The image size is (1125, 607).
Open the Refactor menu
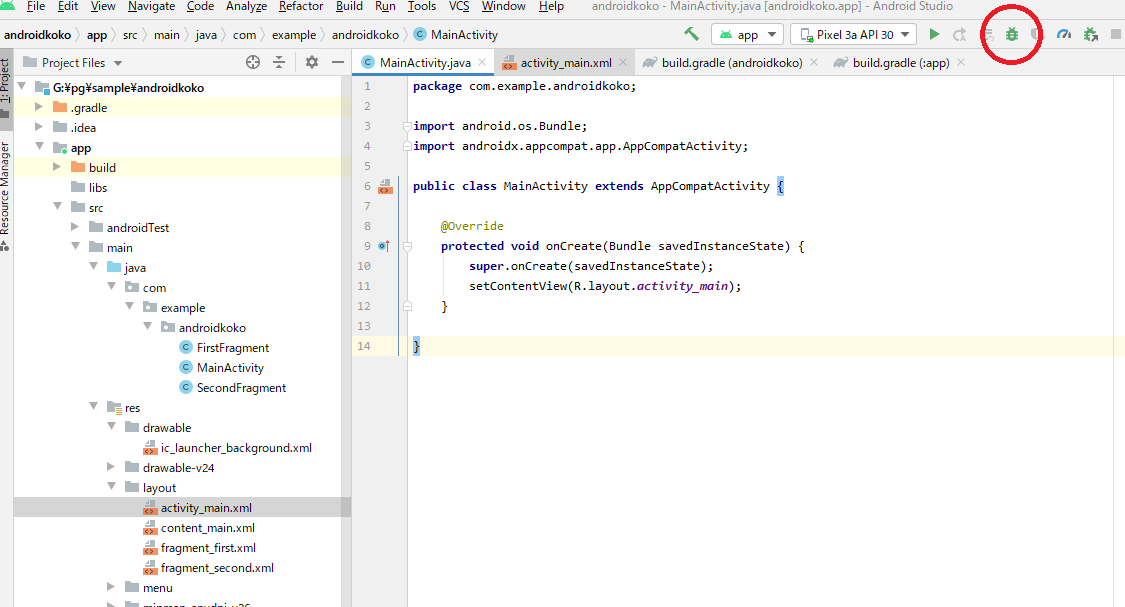301,6
